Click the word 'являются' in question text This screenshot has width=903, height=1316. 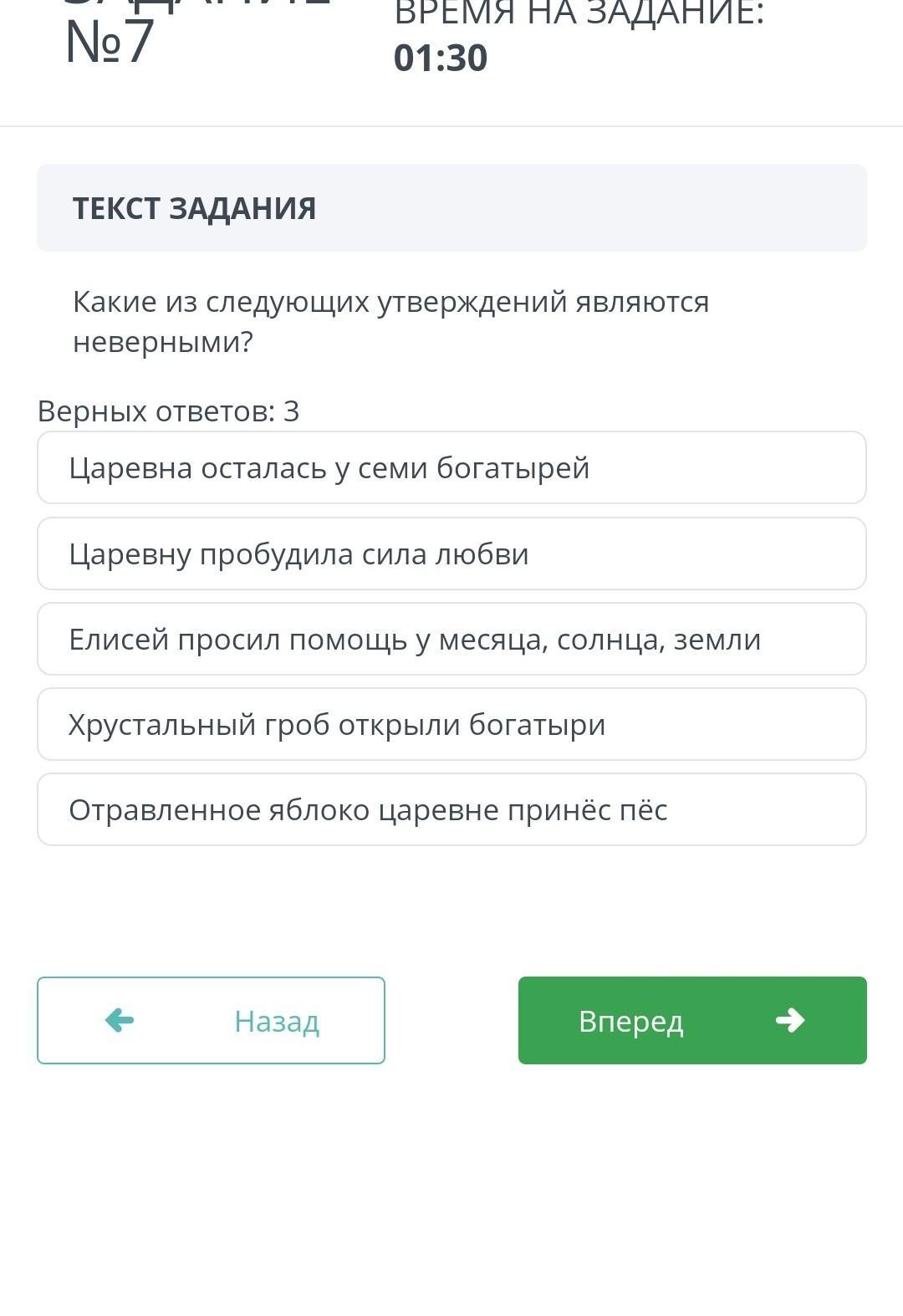641,302
